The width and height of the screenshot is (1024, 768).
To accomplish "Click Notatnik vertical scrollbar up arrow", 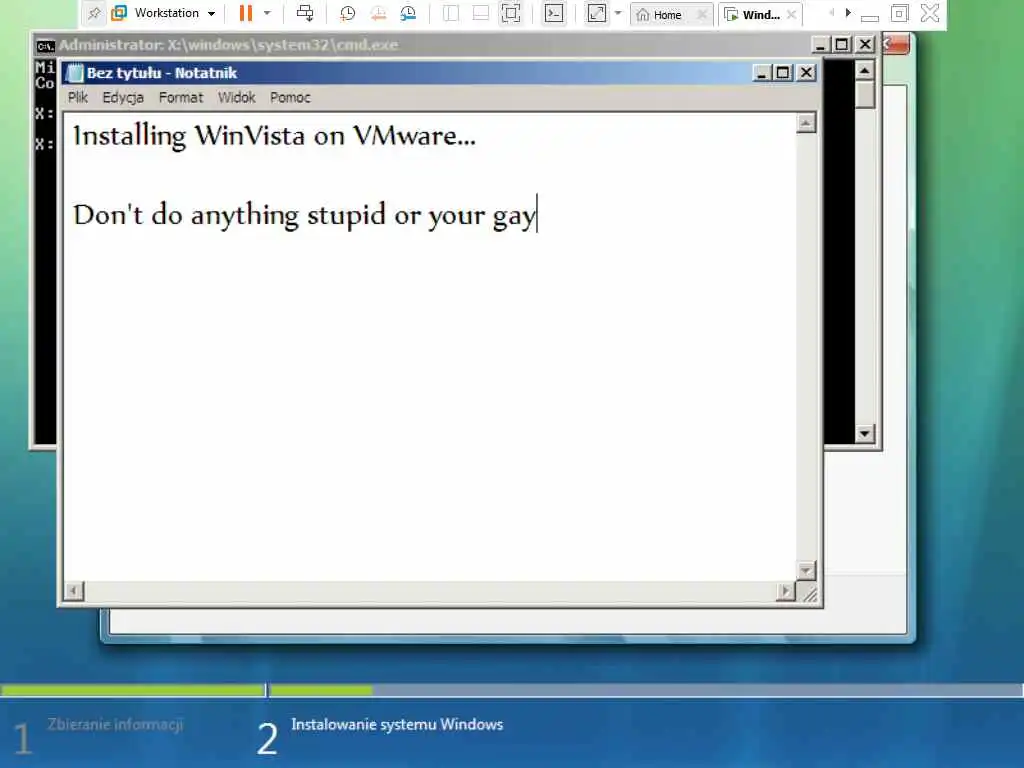I will 806,123.
